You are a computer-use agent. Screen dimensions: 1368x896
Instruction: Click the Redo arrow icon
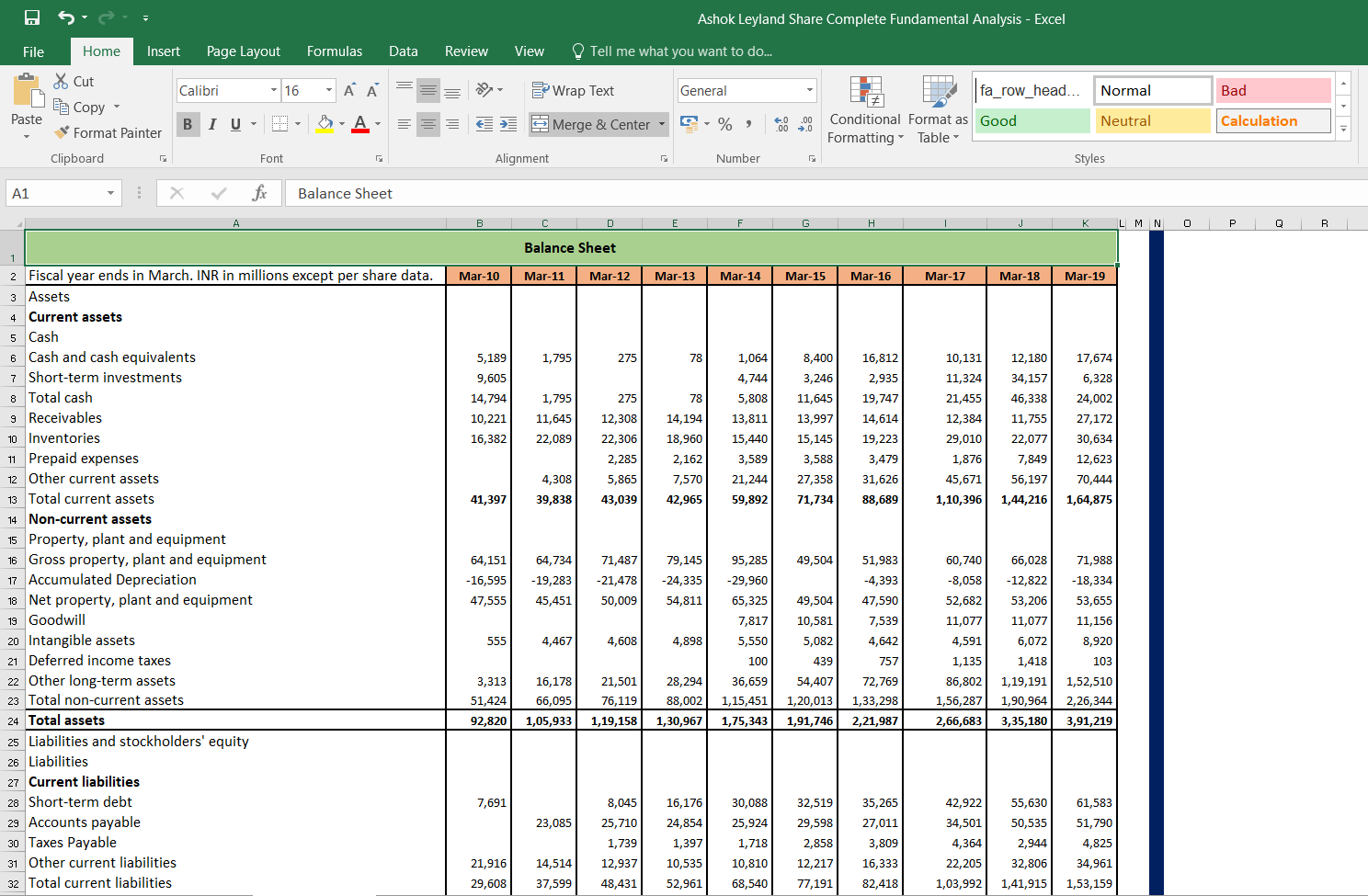[106, 17]
